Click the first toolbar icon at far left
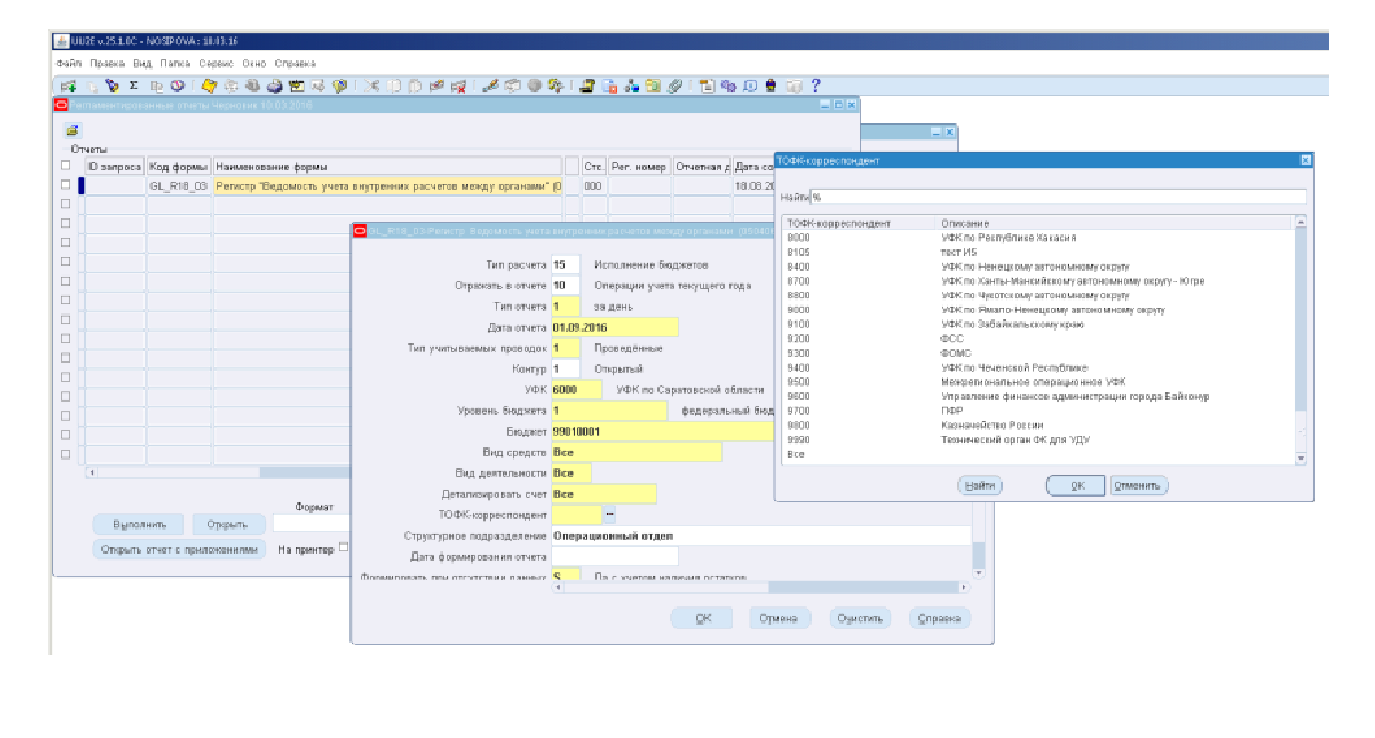This screenshot has width=1375, height=738. point(69,86)
